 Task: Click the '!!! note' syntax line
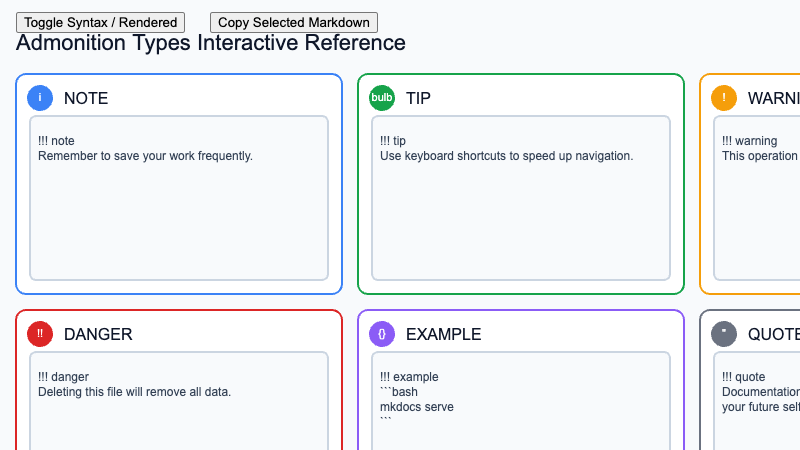(56, 141)
